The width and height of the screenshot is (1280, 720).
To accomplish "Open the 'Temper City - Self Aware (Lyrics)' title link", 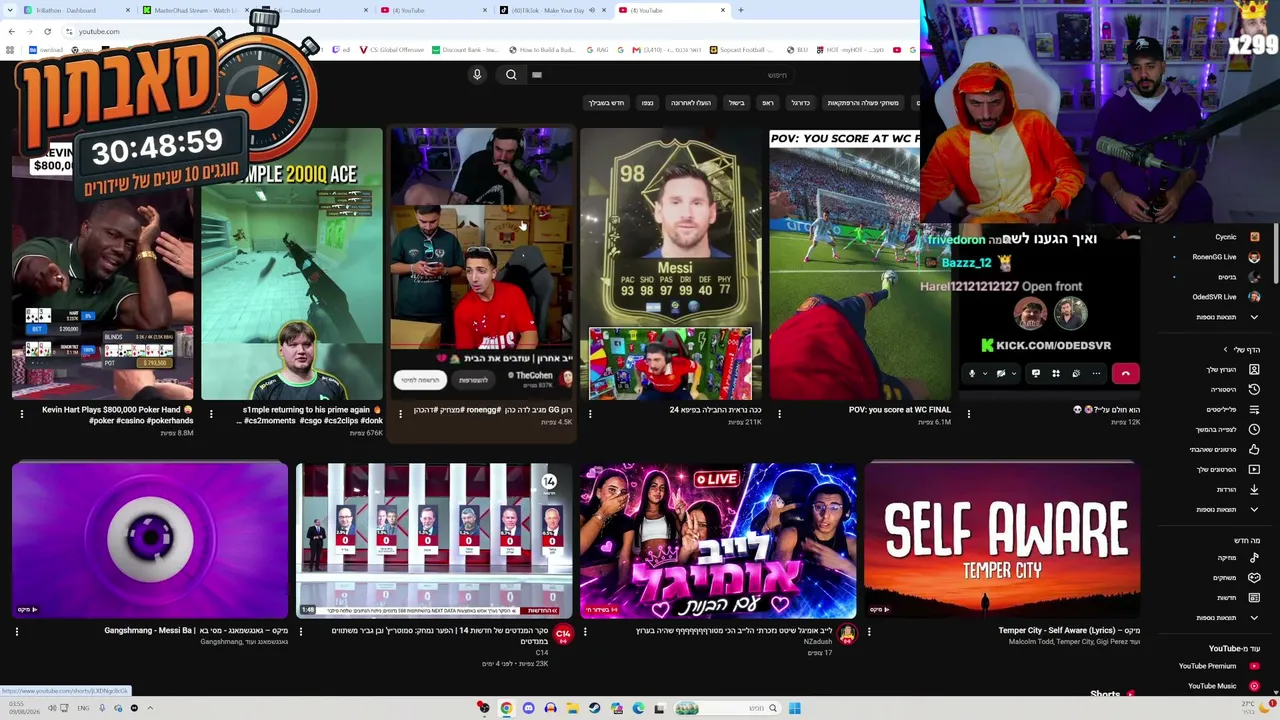I will pyautogui.click(x=1068, y=631).
